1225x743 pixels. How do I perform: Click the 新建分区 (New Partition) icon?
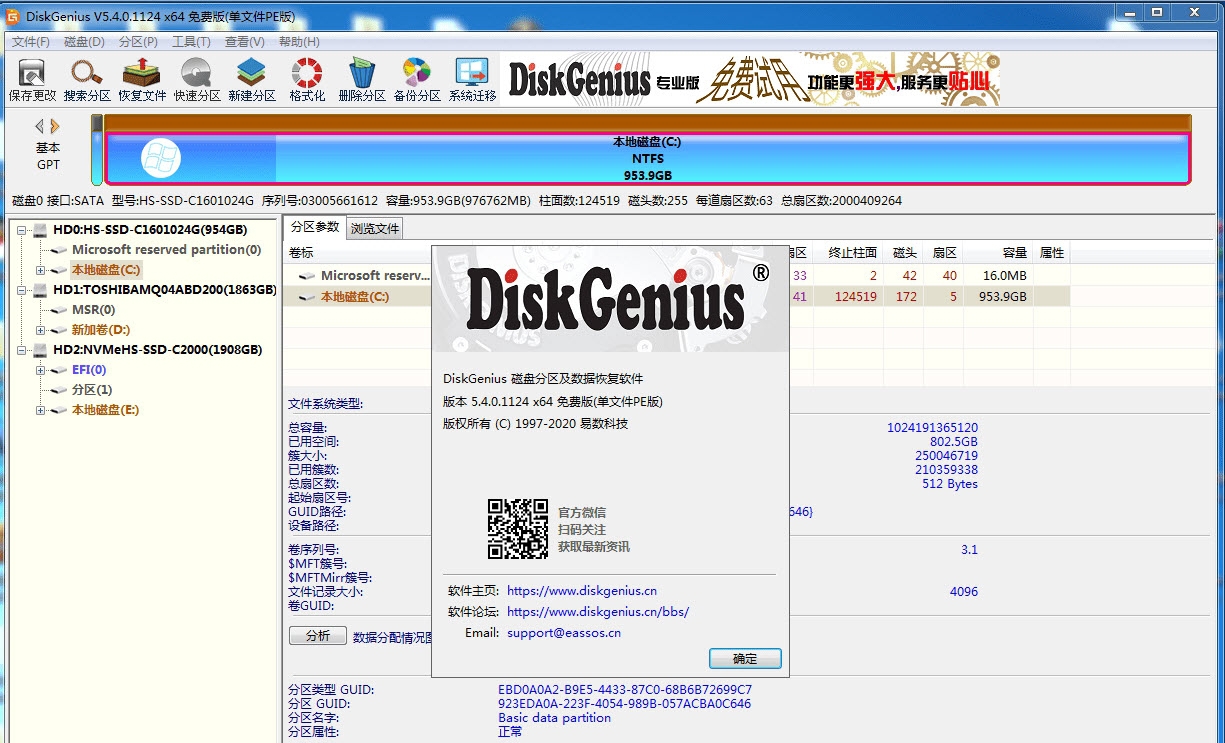click(x=251, y=78)
